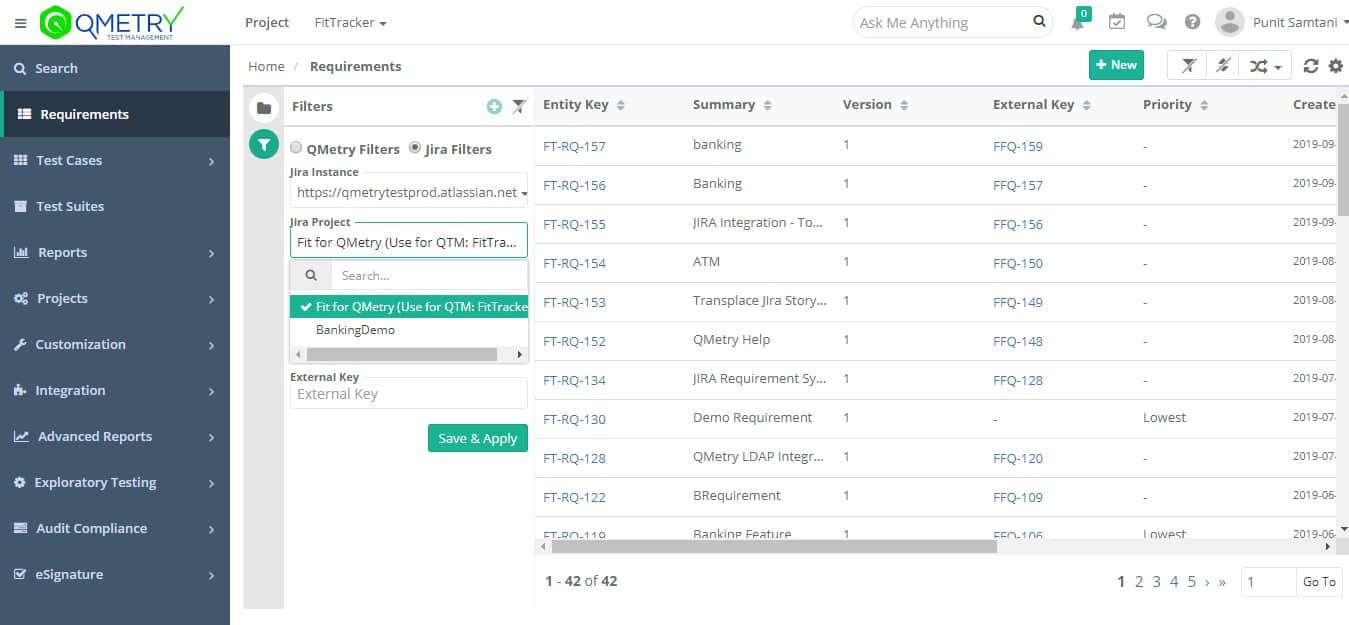The height and width of the screenshot is (625, 1349).
Task: Toggle the hamburger menu icon
Action: [x=20, y=23]
